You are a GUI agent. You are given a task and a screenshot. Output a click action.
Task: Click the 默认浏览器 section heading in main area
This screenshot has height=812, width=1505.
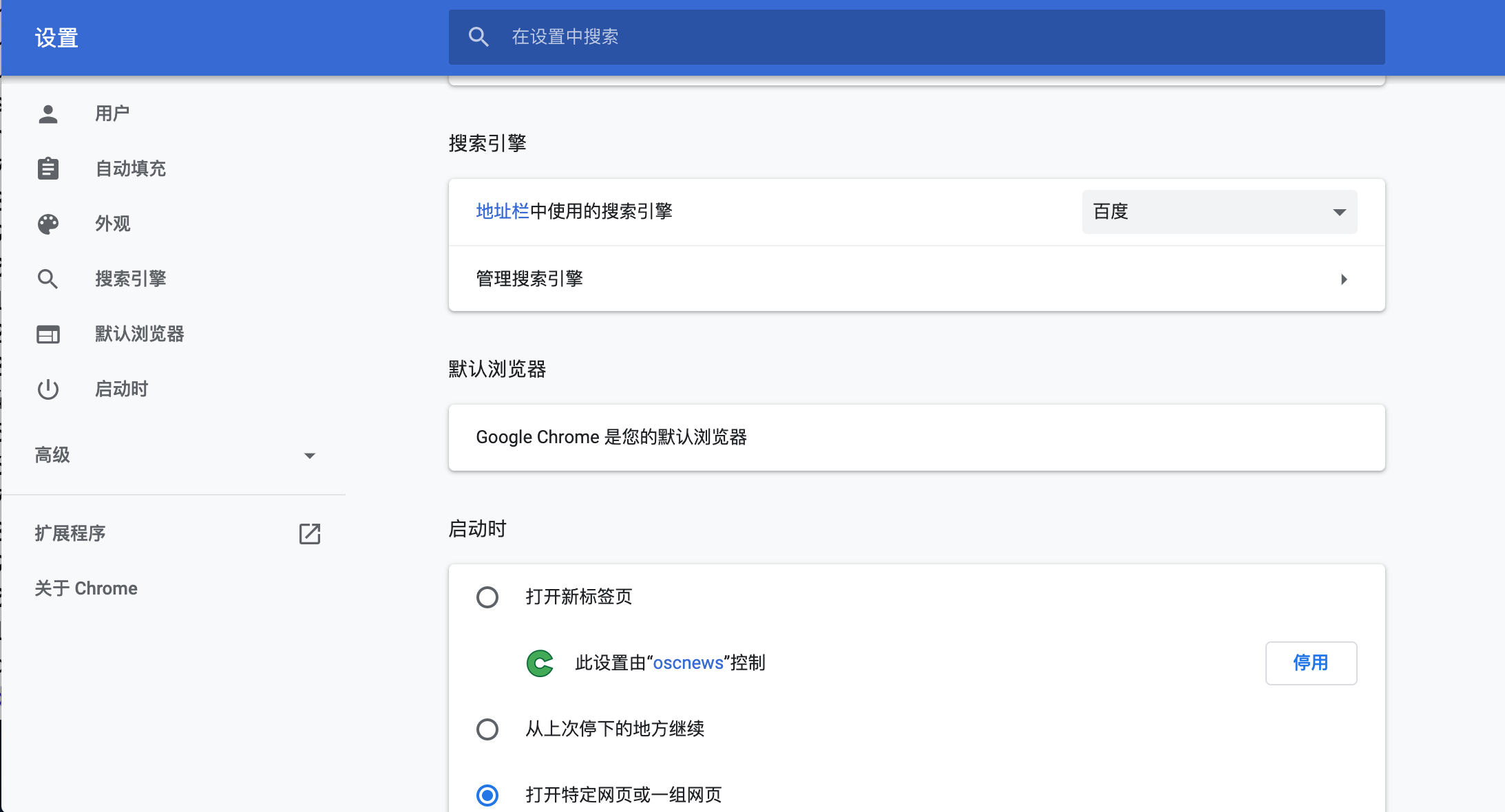pyautogui.click(x=497, y=369)
